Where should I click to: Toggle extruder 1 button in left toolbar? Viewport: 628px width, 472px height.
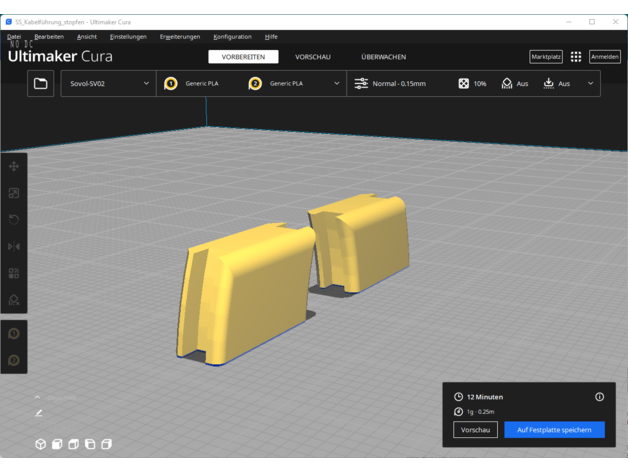point(14,334)
